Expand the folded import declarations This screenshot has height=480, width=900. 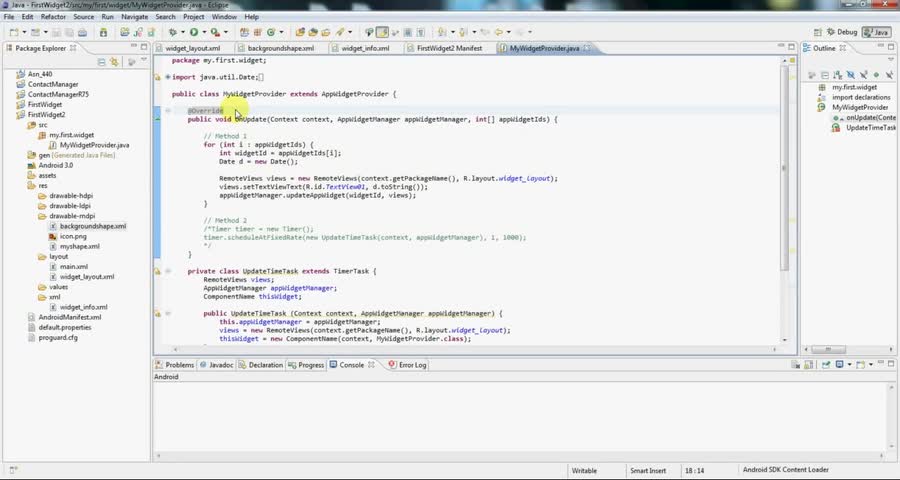tap(167, 77)
